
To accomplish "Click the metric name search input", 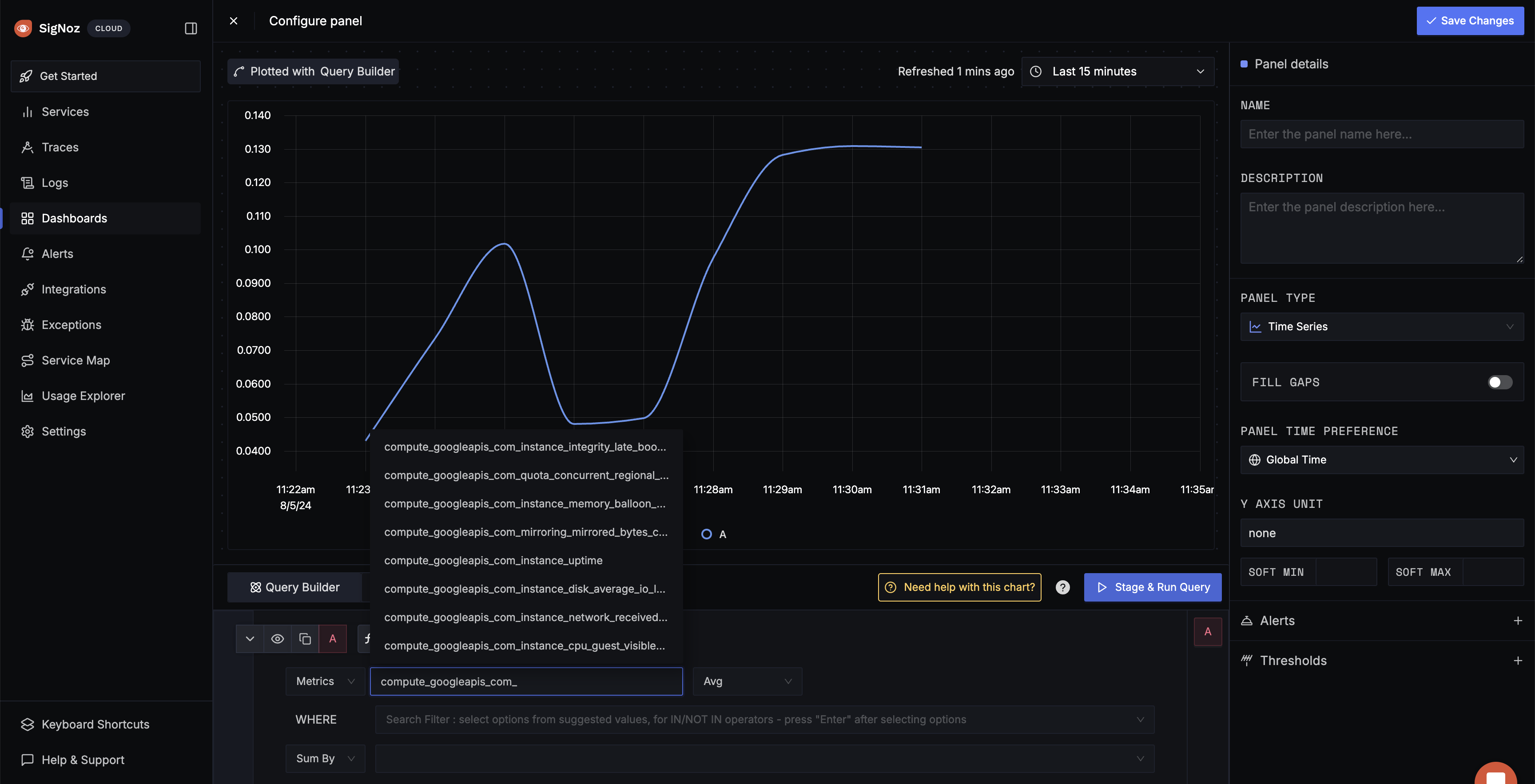I will pyautogui.click(x=526, y=681).
